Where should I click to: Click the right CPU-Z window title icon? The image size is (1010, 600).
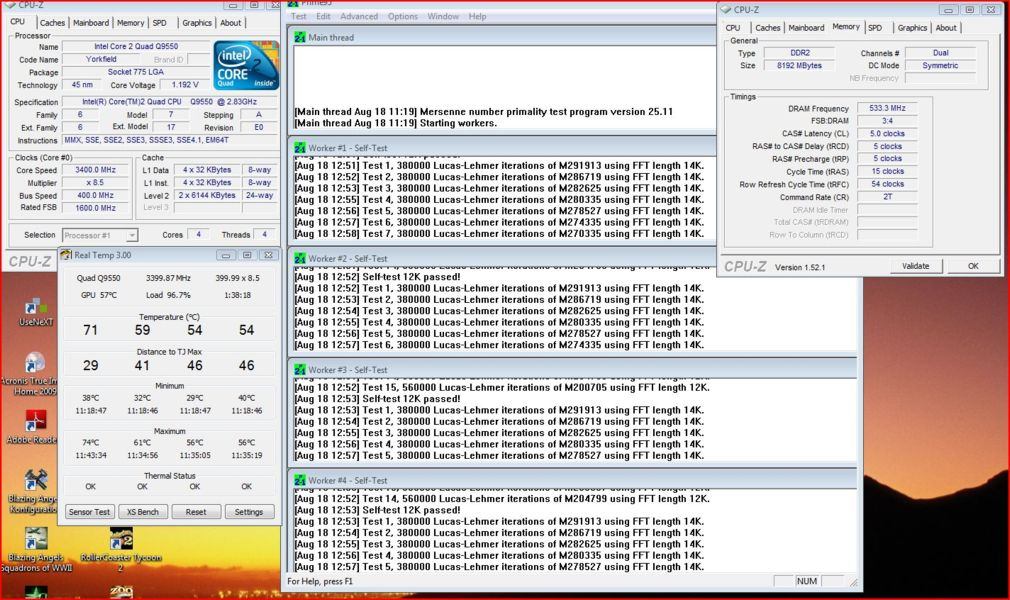click(727, 10)
